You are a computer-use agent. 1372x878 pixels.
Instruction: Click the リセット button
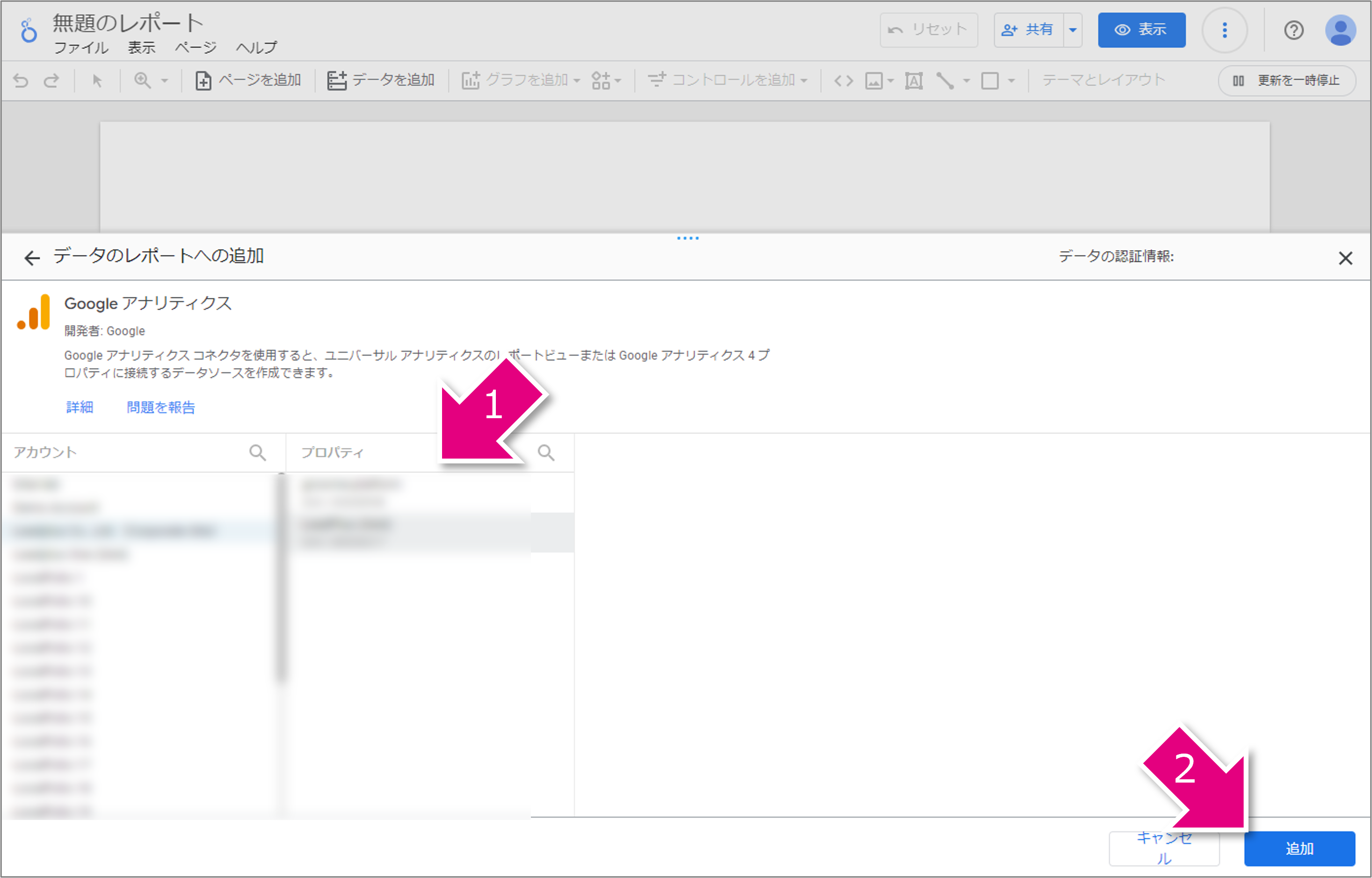pos(929,29)
